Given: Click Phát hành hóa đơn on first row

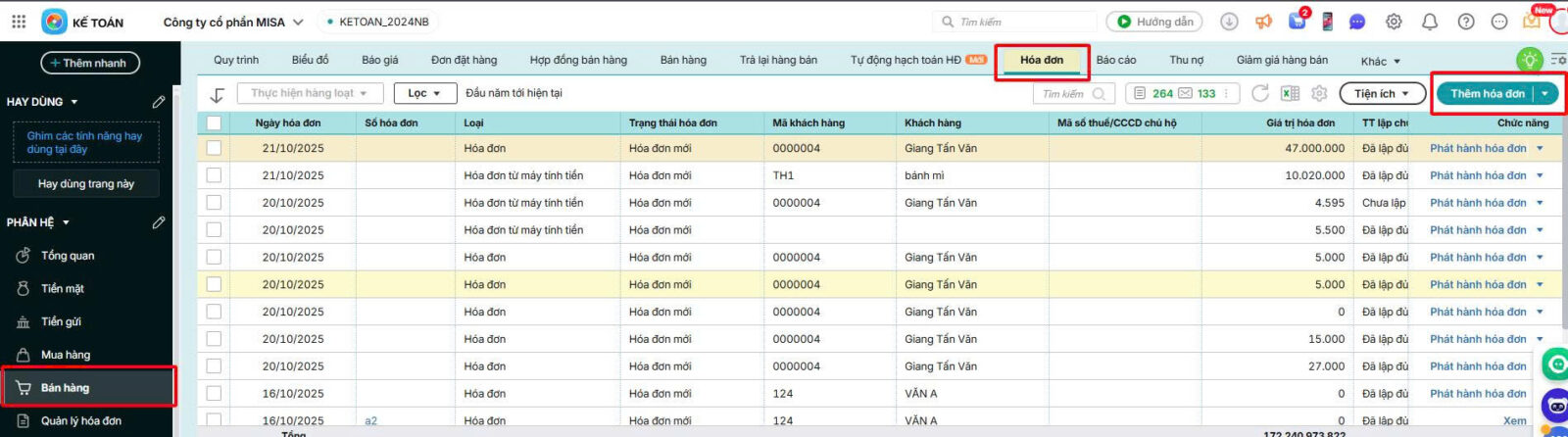Looking at the screenshot, I should [1477, 148].
